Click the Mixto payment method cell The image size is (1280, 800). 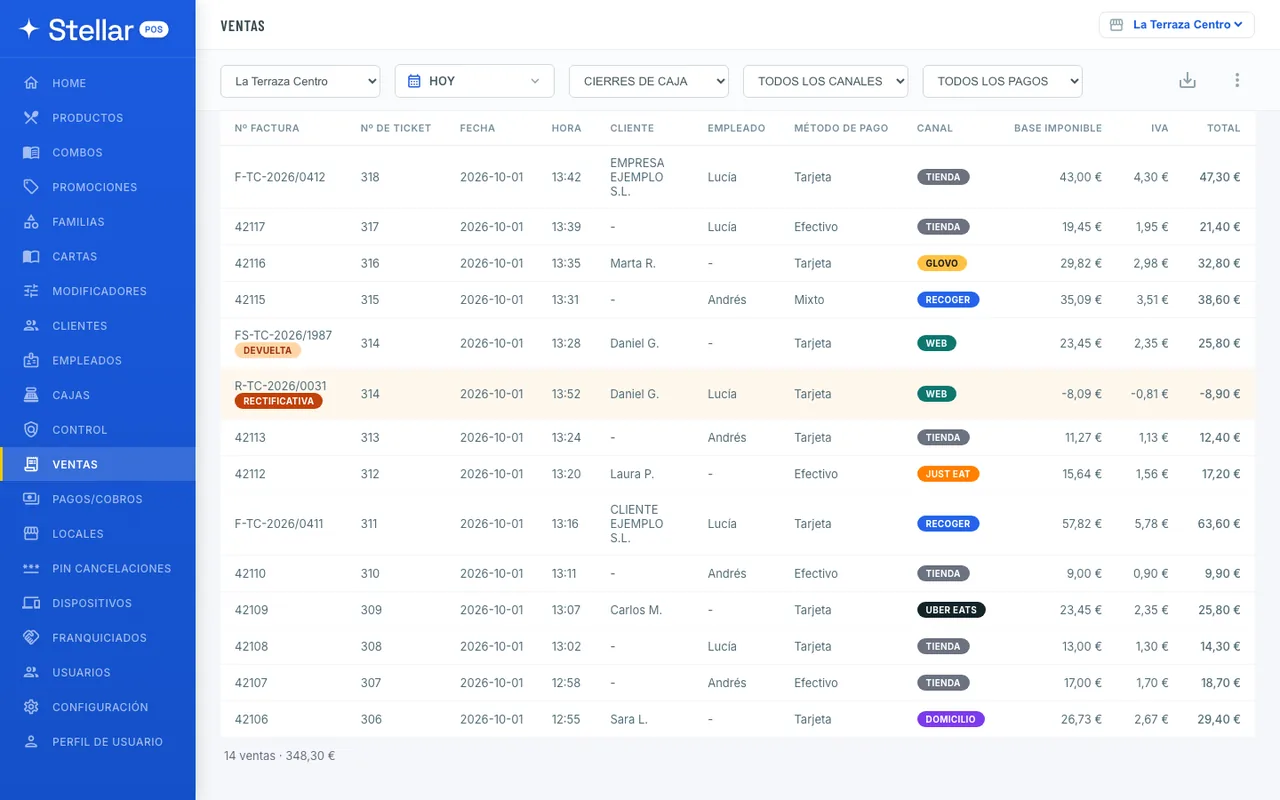(809, 300)
